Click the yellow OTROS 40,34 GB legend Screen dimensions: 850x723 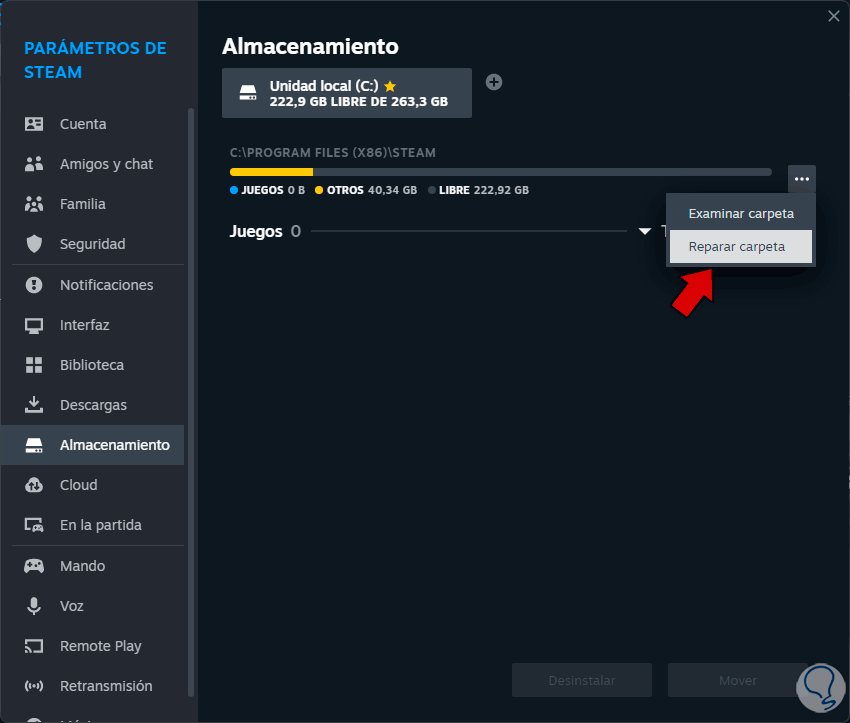coord(366,190)
